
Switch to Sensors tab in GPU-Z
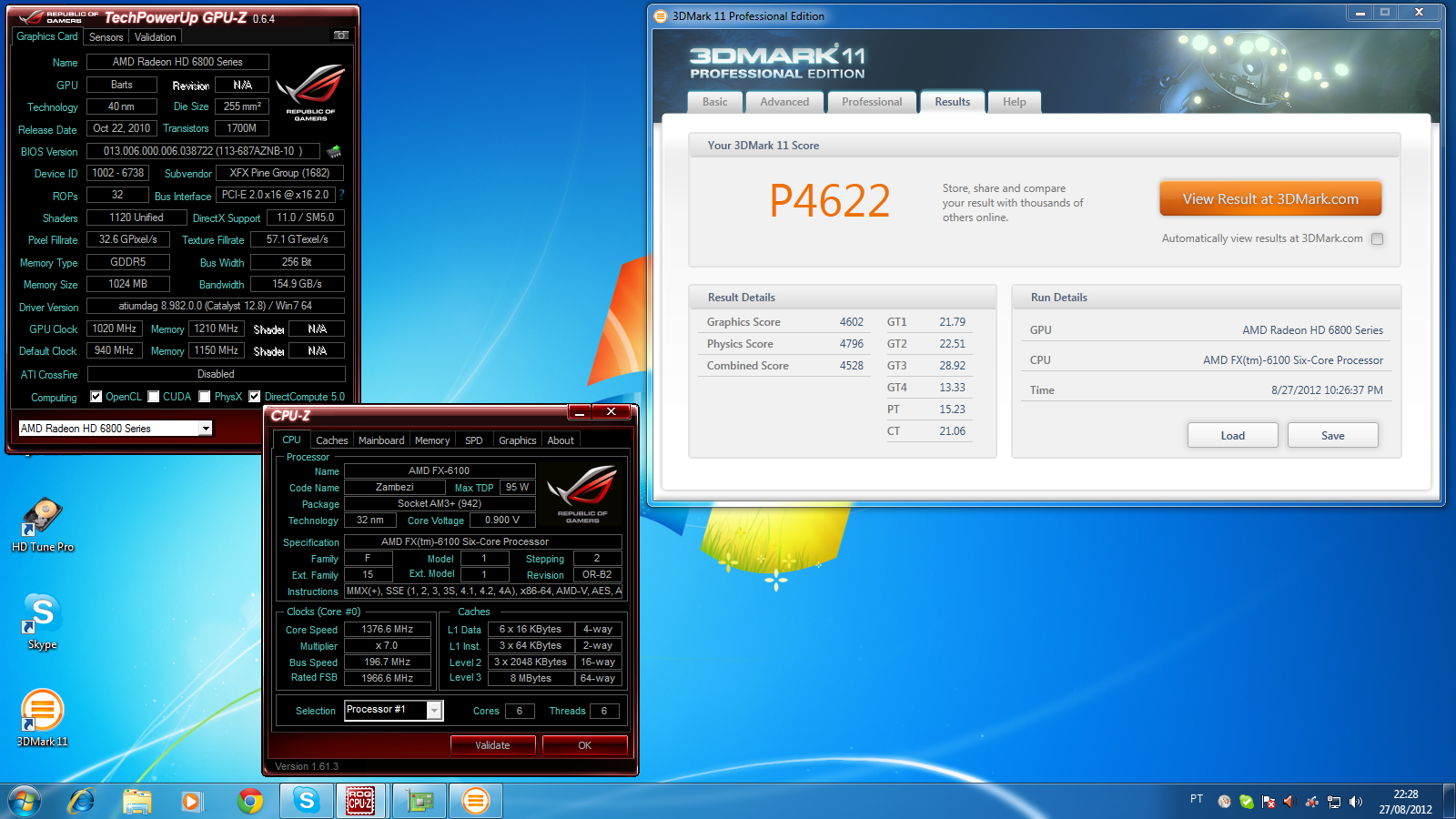coord(106,37)
